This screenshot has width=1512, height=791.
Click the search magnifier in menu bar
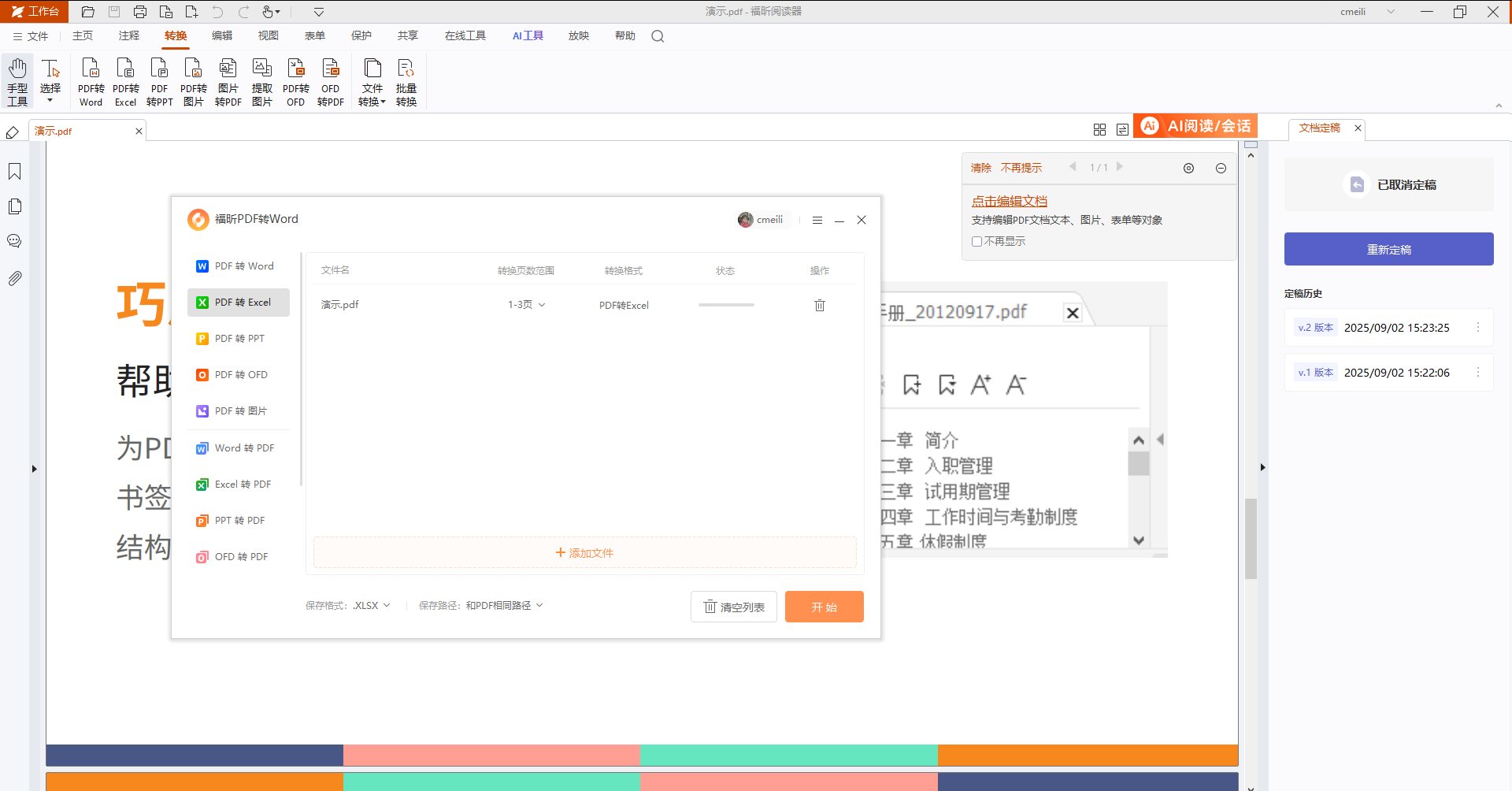coord(658,36)
